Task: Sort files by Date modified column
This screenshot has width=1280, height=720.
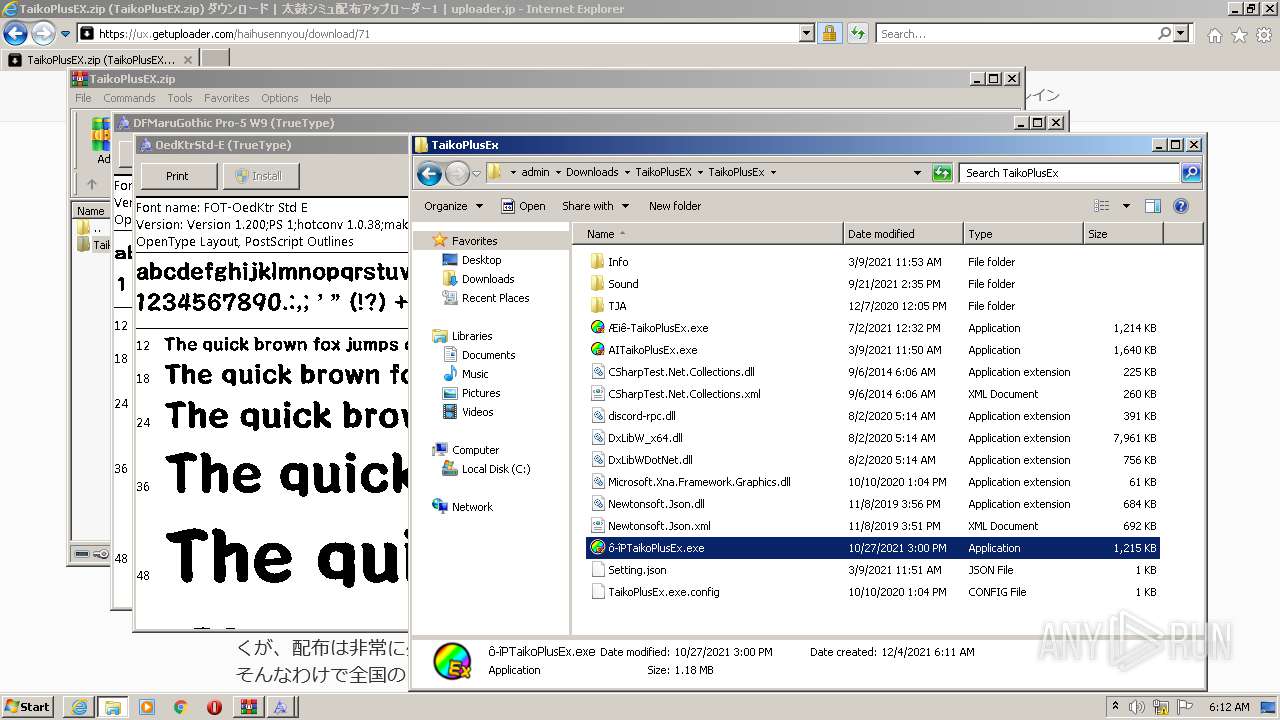Action: pos(903,234)
